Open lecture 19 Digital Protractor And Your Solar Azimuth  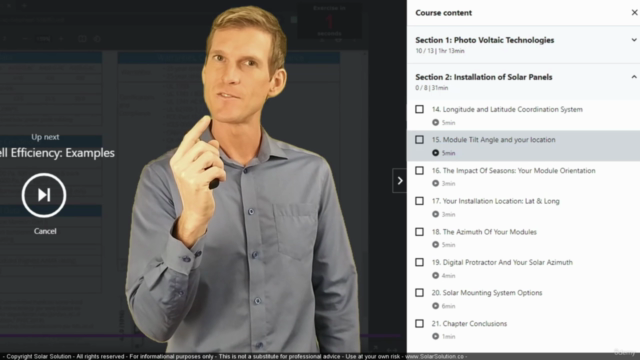coord(502,262)
